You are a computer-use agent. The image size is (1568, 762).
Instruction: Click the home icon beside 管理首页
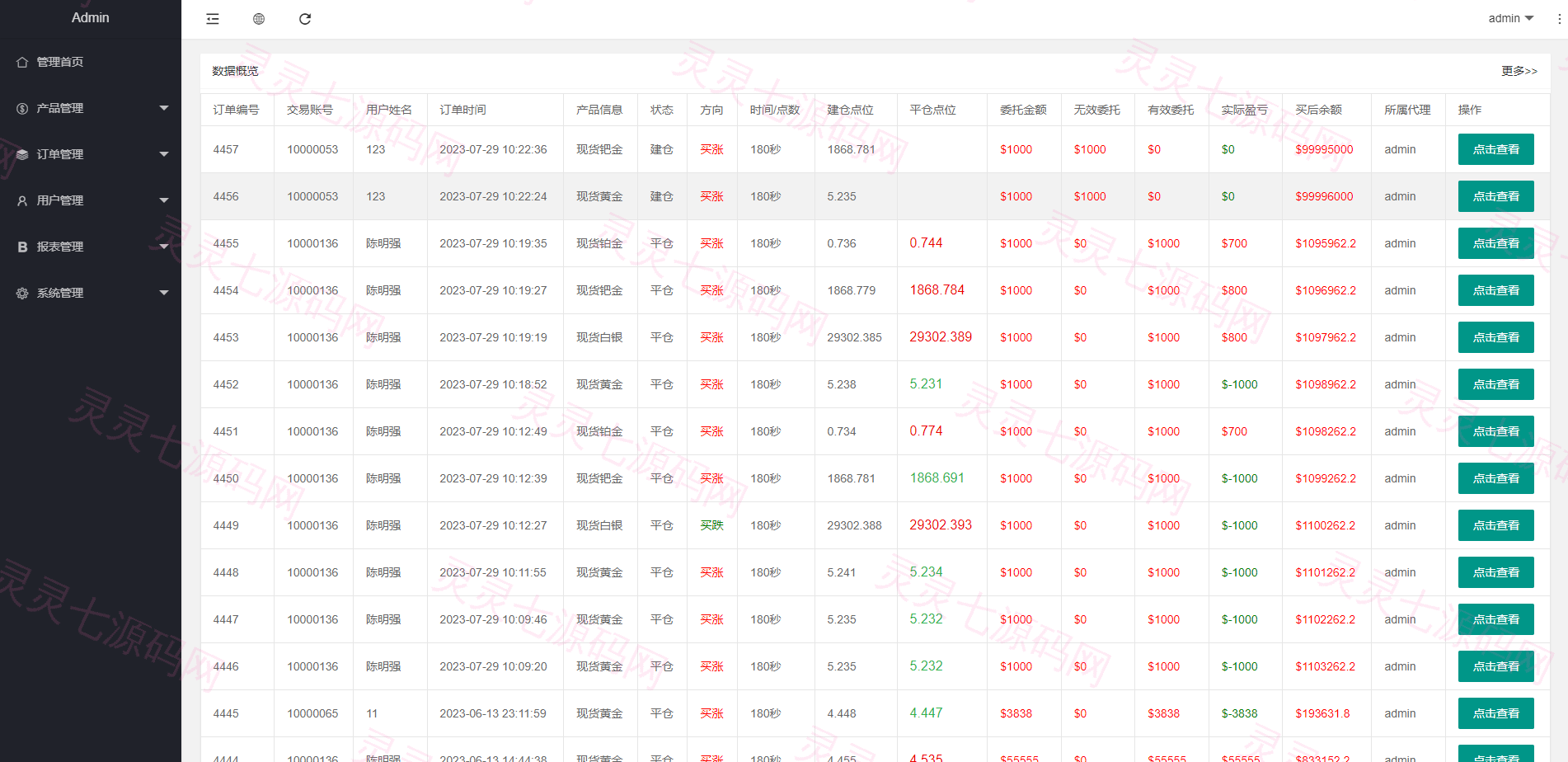22,62
